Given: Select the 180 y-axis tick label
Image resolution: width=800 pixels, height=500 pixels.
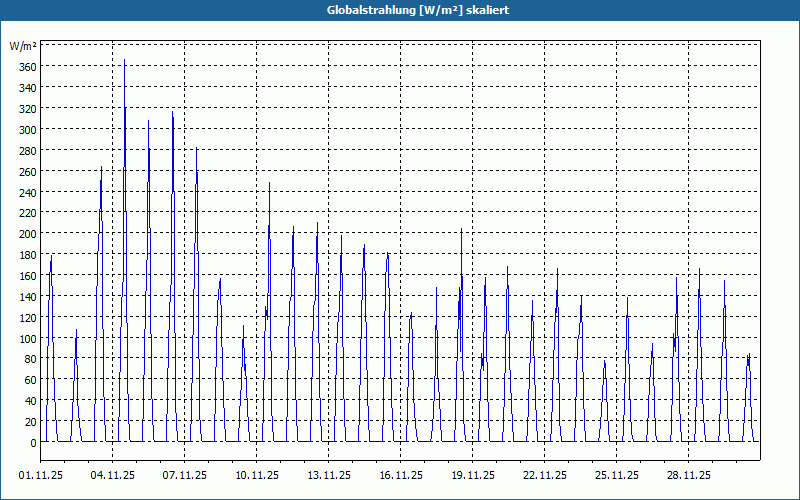Looking at the screenshot, I should (28, 255).
